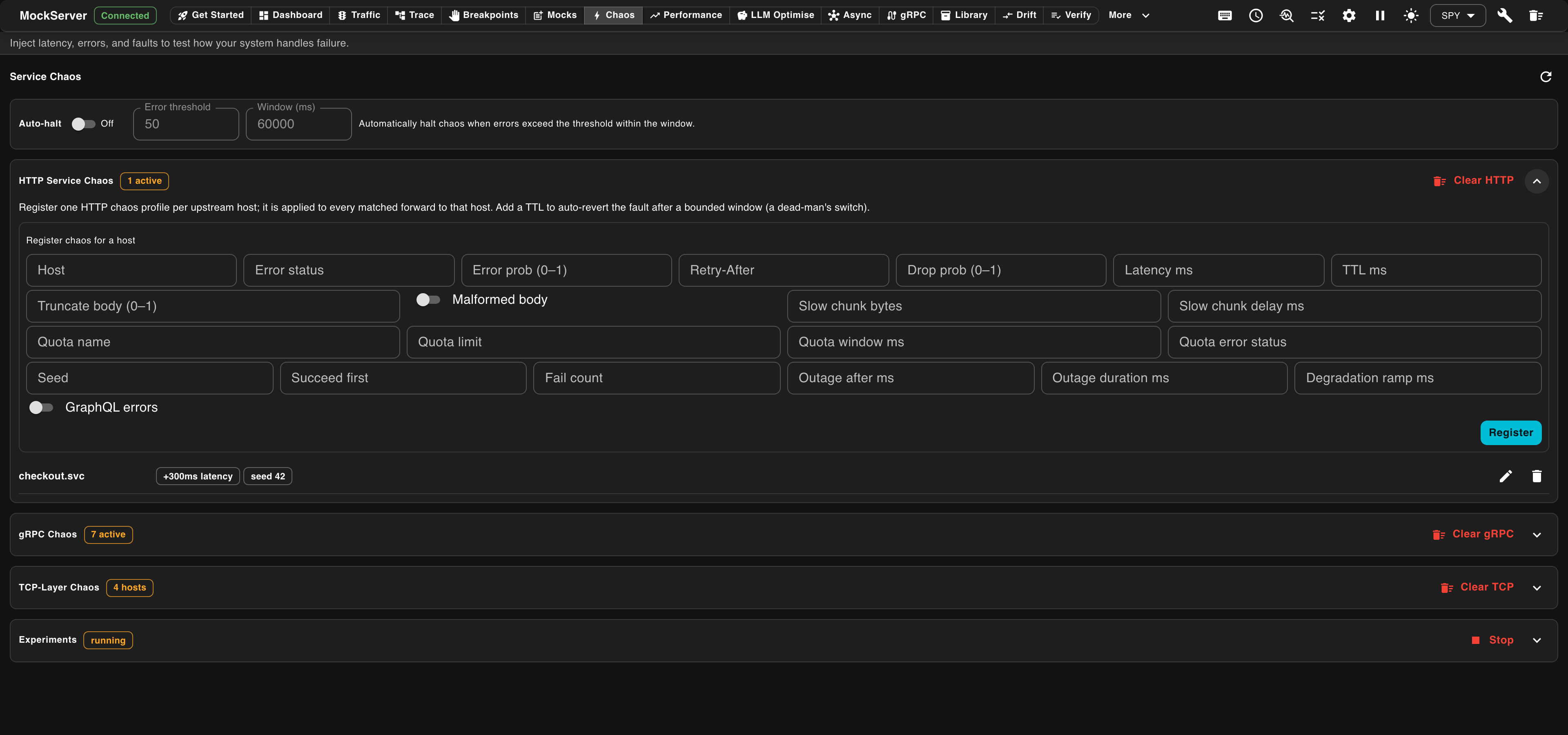
Task: Open the Get Started tab
Action: click(211, 15)
